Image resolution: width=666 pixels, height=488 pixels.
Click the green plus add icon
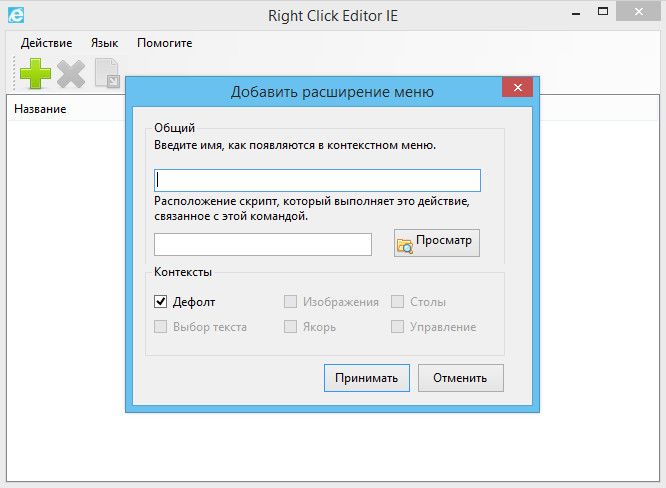click(x=35, y=73)
